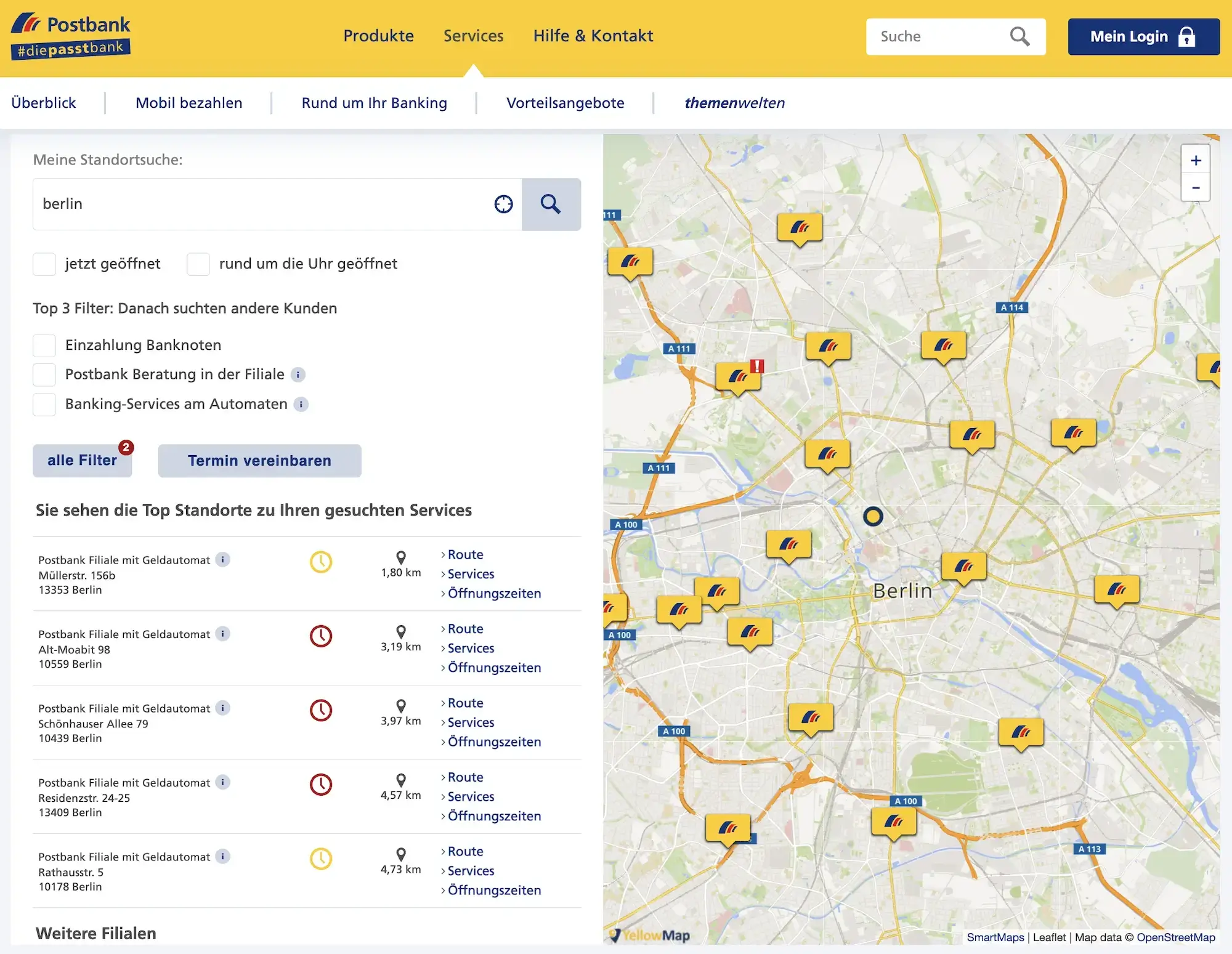The height and width of the screenshot is (954, 1232).
Task: Click map marker with red exclamation badge
Action: pyautogui.click(x=739, y=377)
